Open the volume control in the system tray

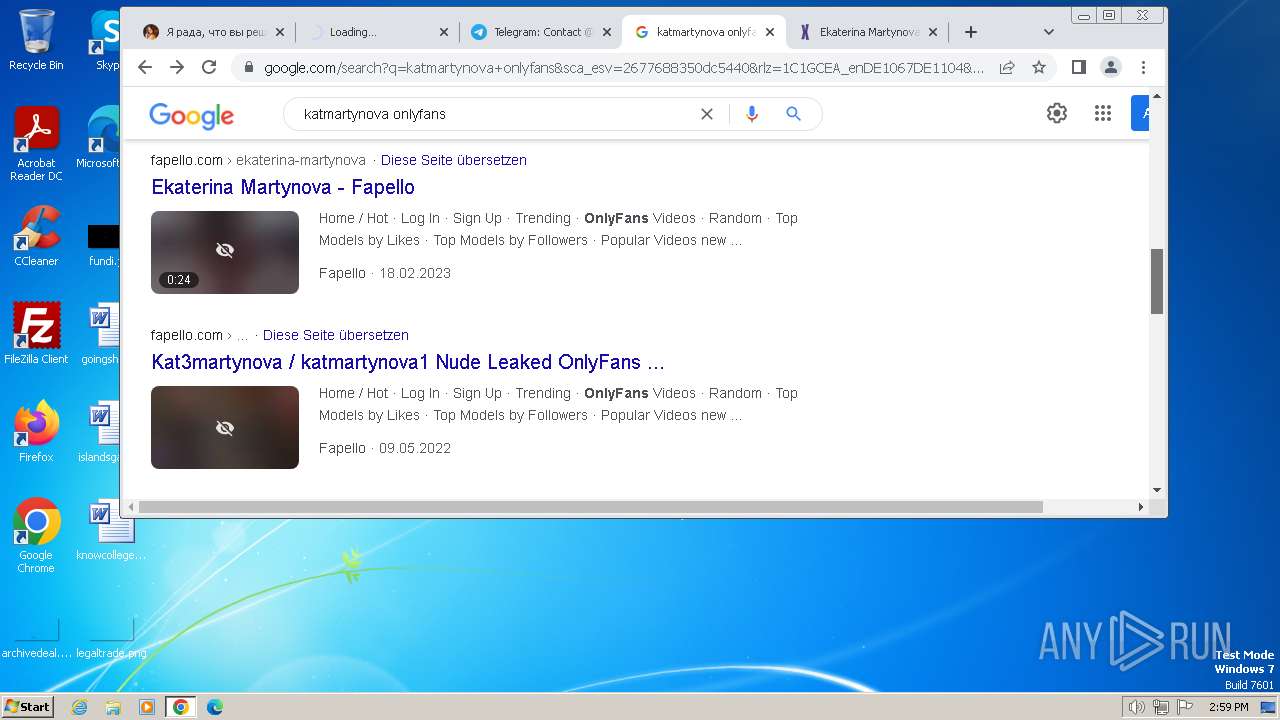click(1136, 707)
